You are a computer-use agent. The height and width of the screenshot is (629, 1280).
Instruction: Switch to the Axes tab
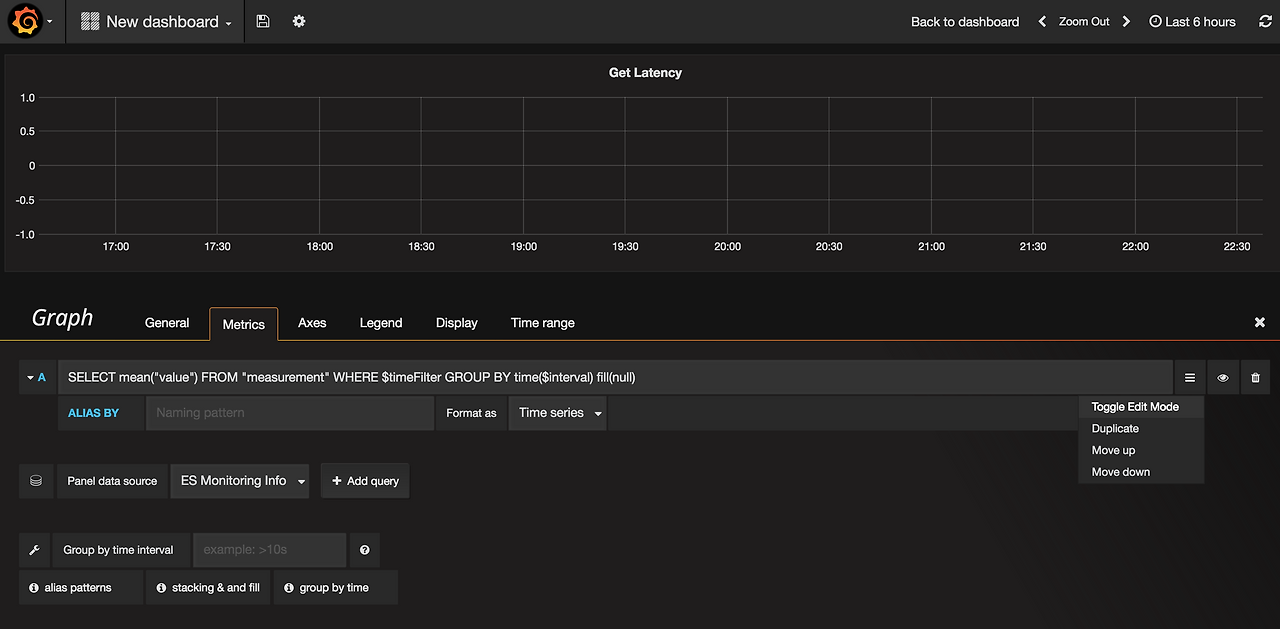(312, 323)
